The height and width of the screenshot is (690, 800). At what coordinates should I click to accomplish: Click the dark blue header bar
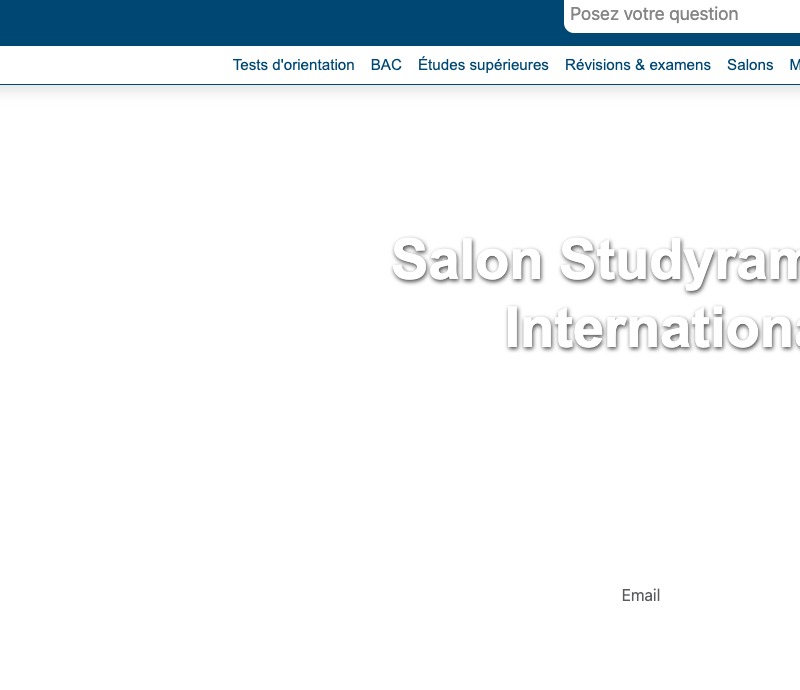[282, 22]
